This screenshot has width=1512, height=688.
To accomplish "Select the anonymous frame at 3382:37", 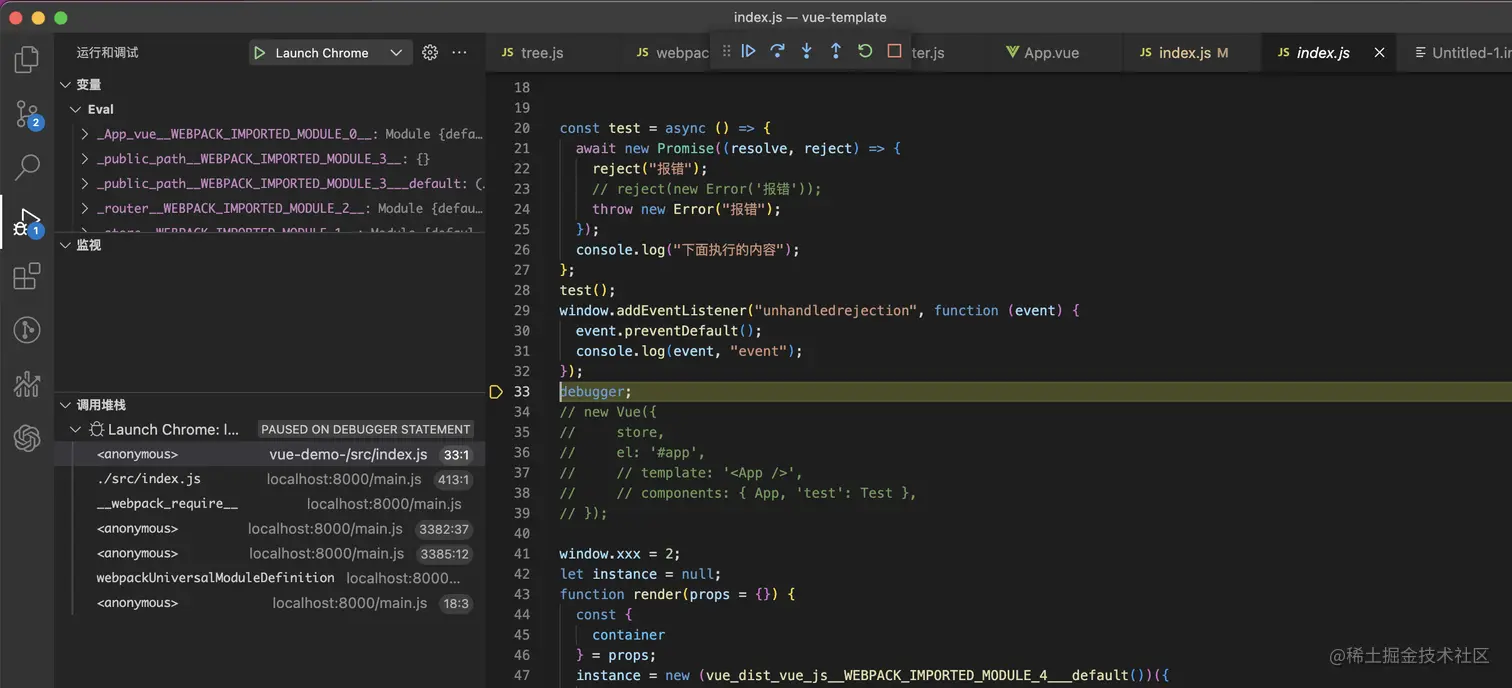I will (271, 529).
